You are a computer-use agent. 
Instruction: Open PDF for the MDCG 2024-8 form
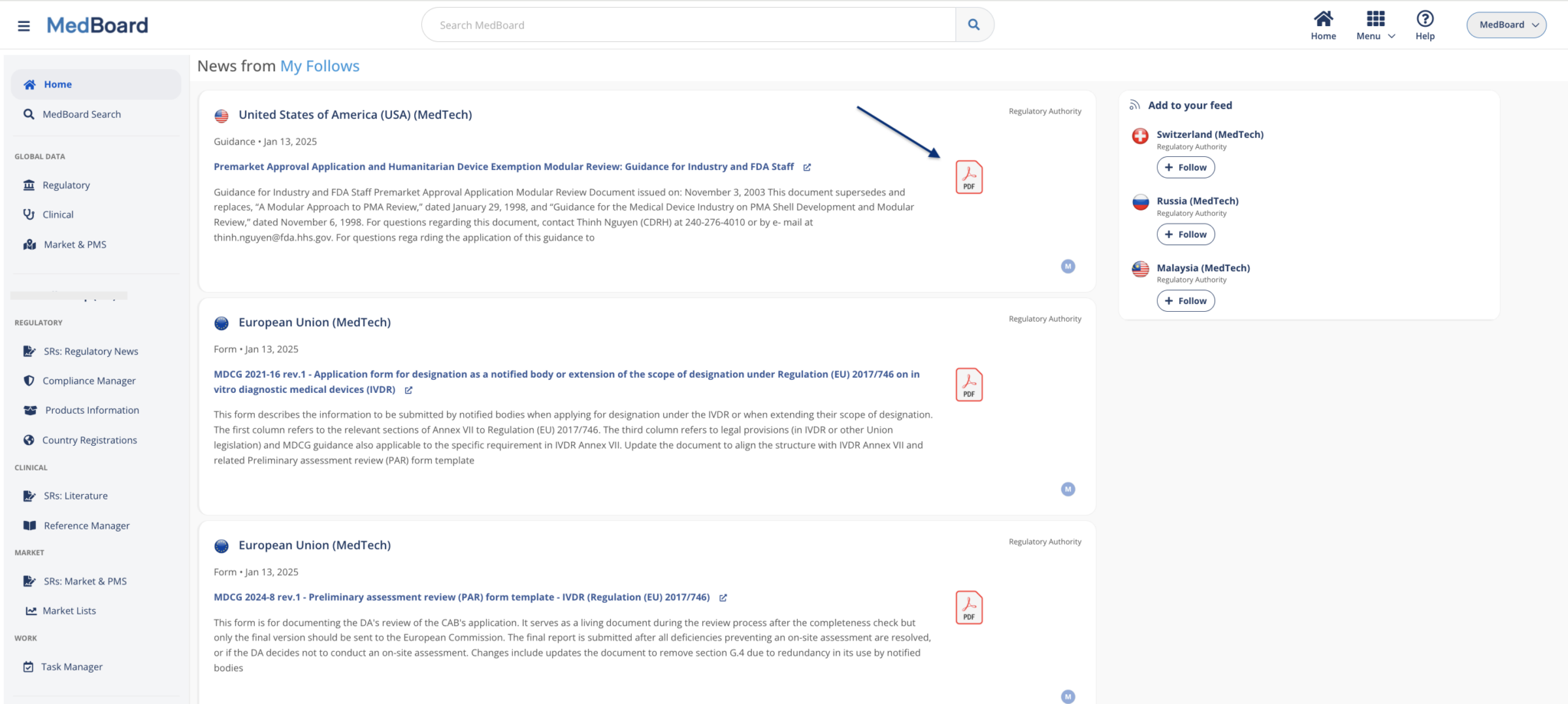(x=969, y=607)
